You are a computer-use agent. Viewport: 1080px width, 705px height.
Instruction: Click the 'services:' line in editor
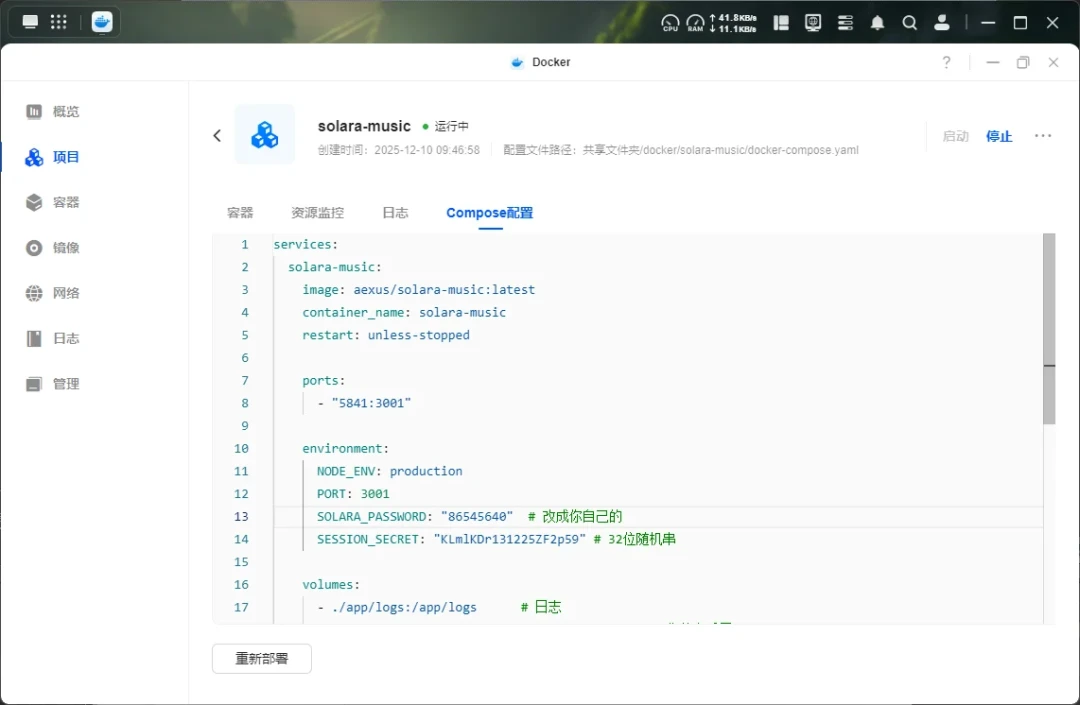click(305, 244)
